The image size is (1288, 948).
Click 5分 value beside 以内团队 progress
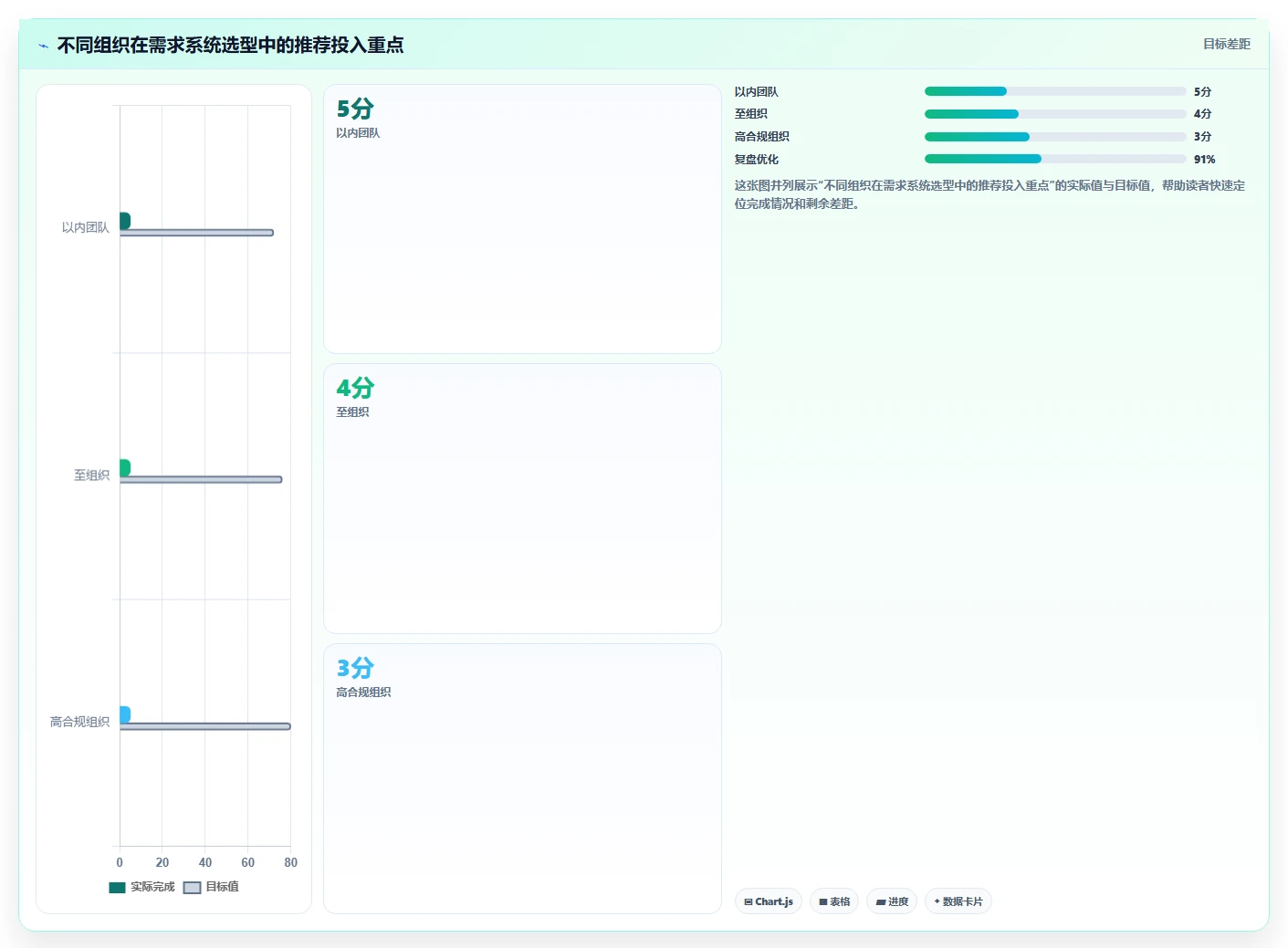[x=1202, y=92]
